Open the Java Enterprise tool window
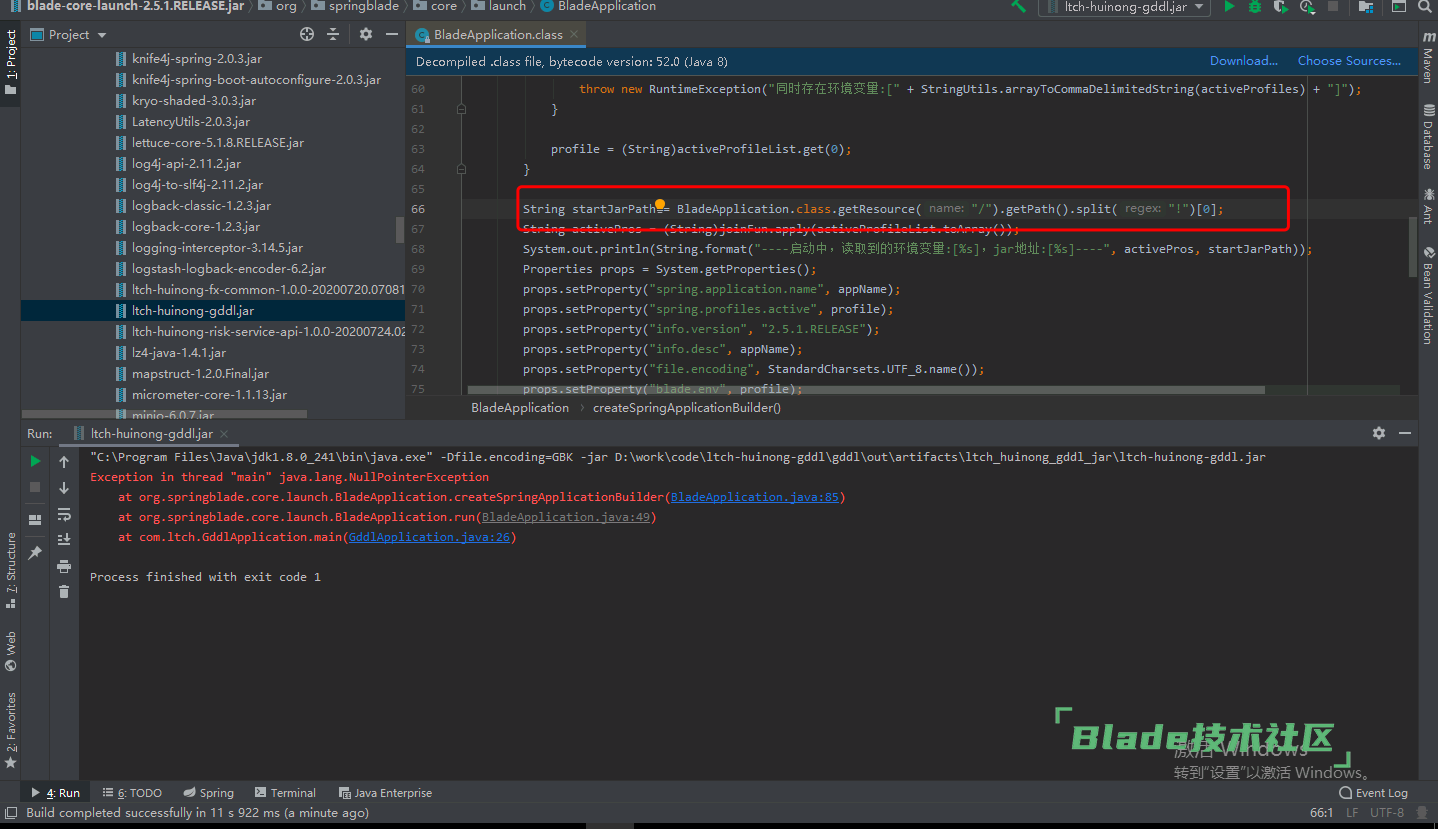The width and height of the screenshot is (1438, 829). 385,793
